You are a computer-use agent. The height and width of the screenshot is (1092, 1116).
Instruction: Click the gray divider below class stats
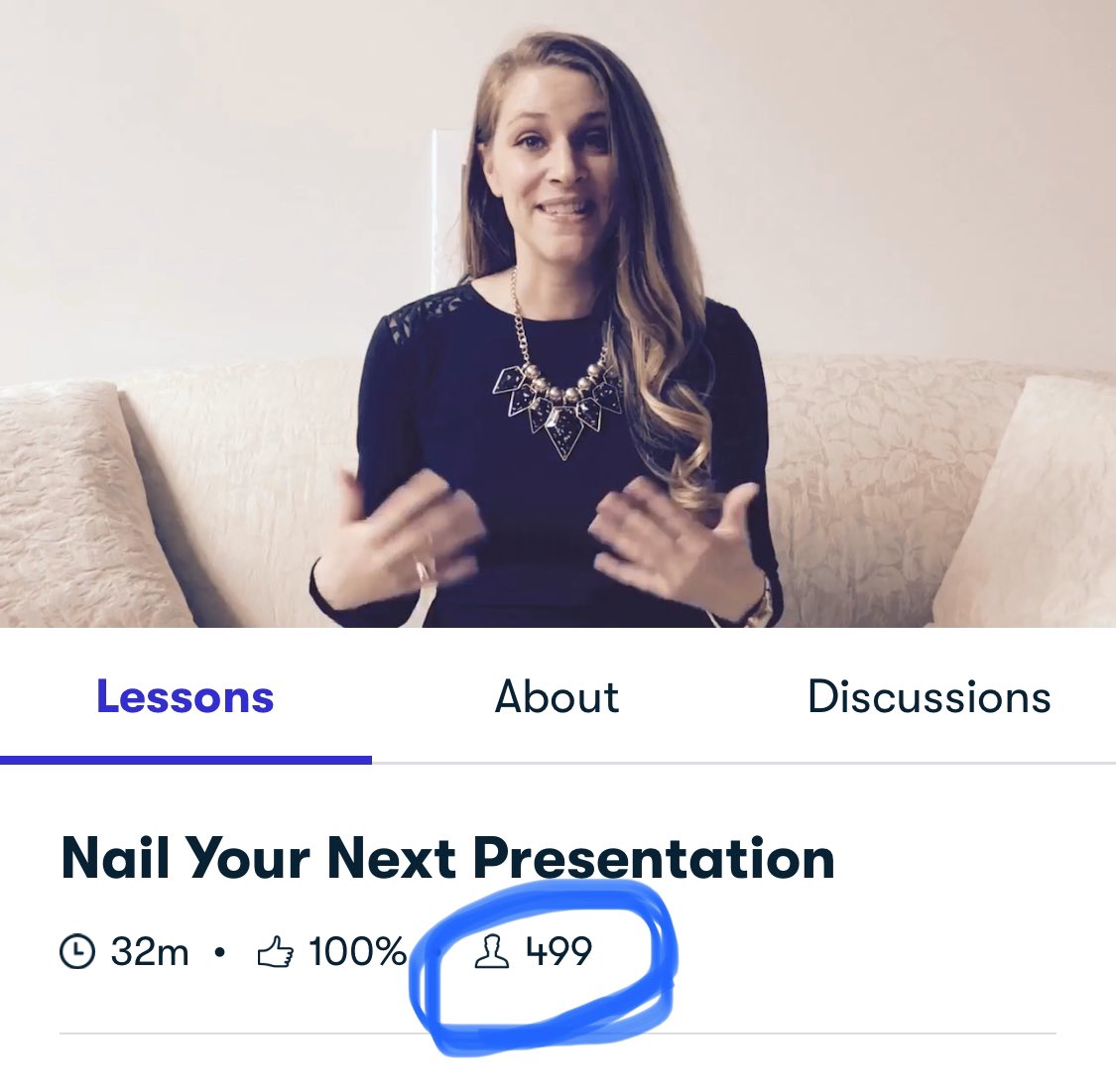pyautogui.click(x=558, y=1032)
